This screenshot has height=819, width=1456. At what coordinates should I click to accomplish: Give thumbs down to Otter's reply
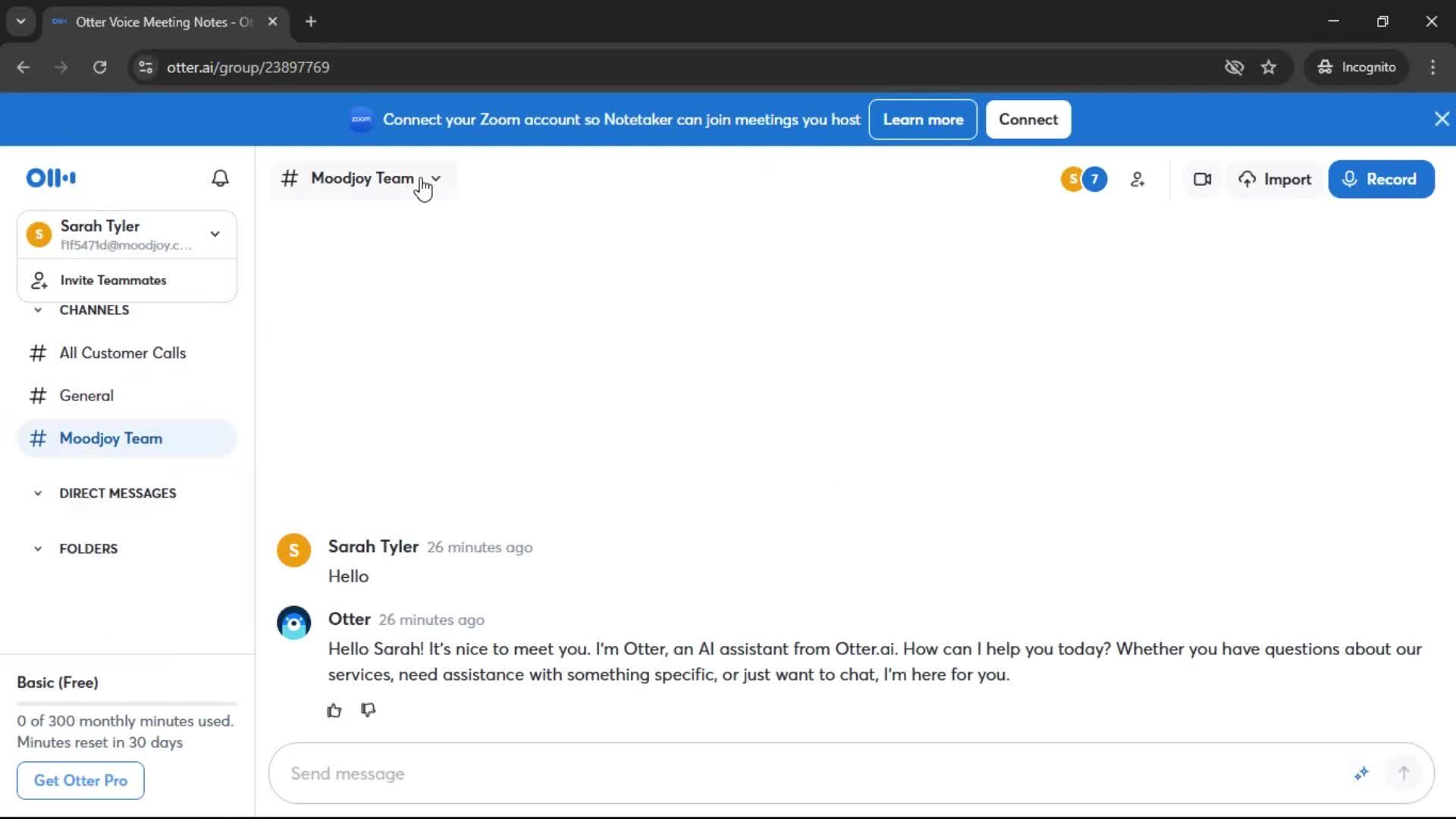tap(369, 711)
